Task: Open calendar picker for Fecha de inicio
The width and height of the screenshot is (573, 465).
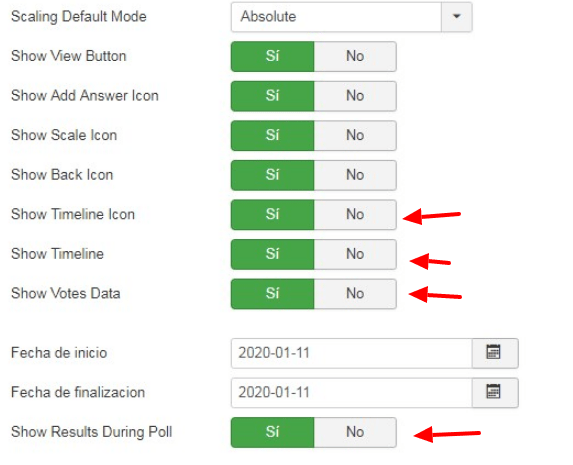Action: (x=495, y=353)
